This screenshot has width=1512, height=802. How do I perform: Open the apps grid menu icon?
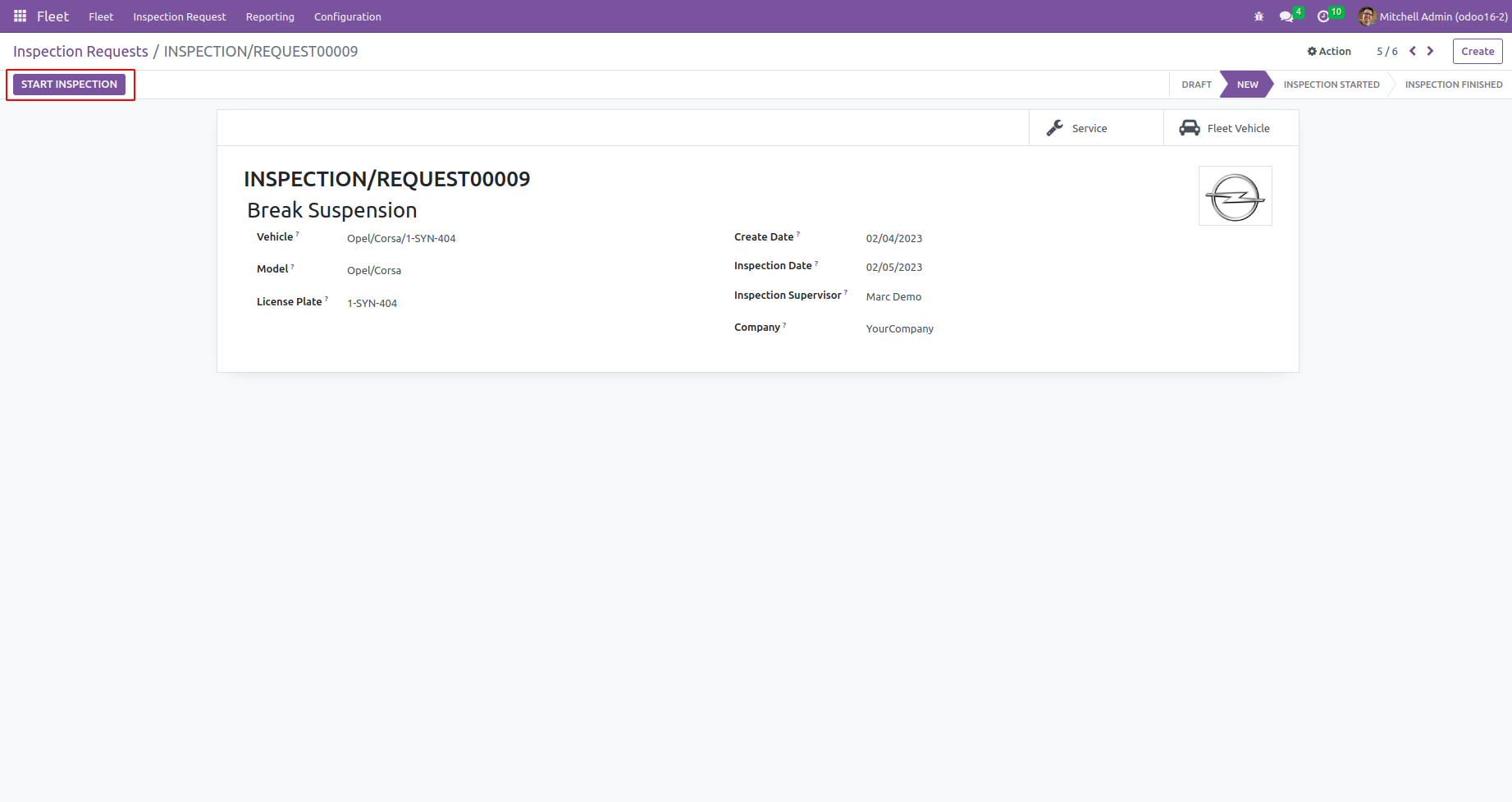point(20,16)
